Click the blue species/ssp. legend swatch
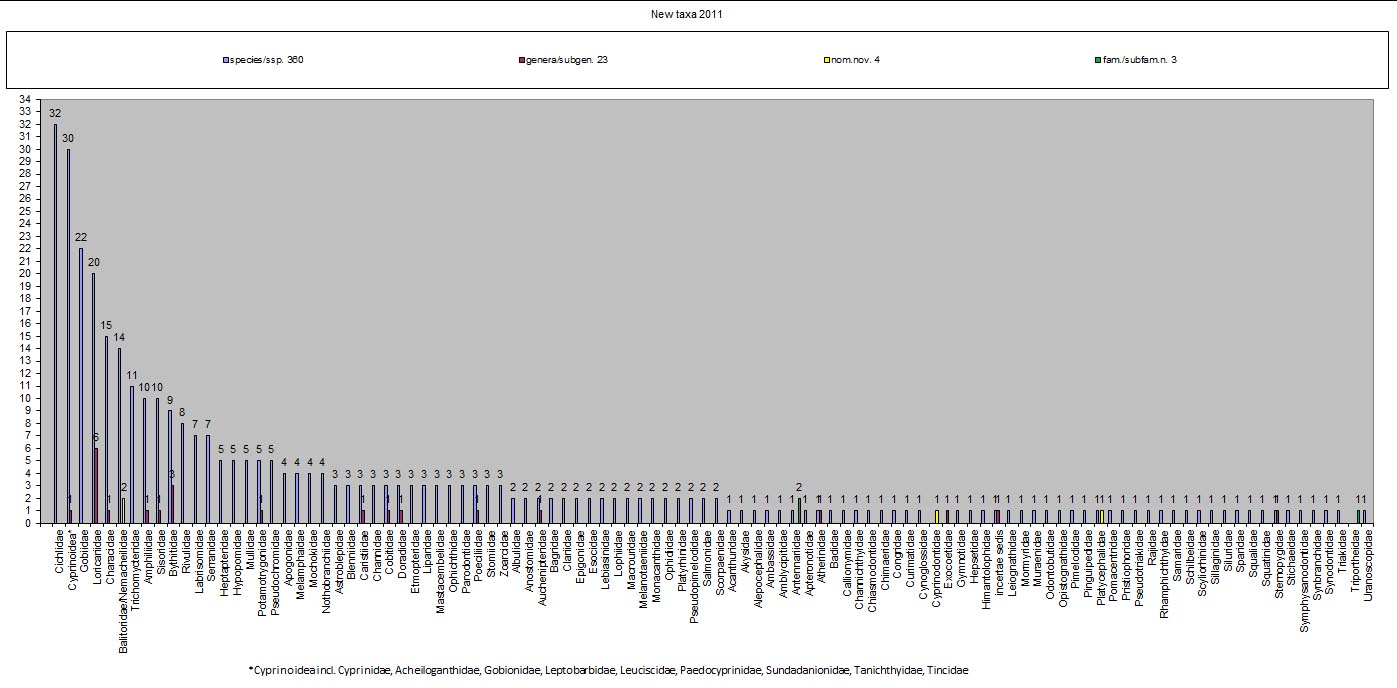Screen dimensions: 1397x688 (225, 60)
